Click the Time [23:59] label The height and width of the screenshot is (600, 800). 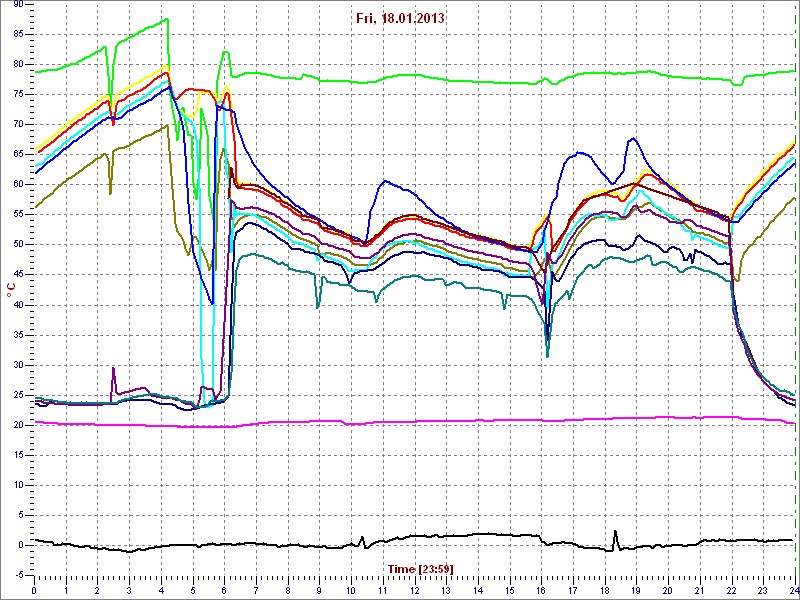pyautogui.click(x=420, y=569)
